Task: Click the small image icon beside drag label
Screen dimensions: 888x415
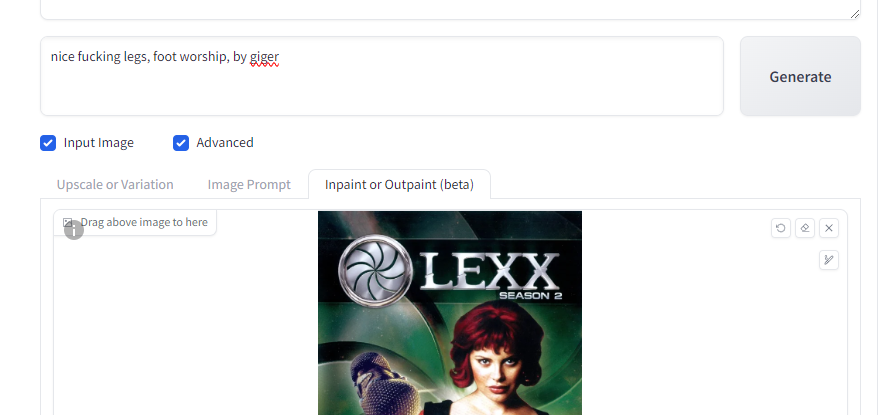Action: click(x=67, y=223)
